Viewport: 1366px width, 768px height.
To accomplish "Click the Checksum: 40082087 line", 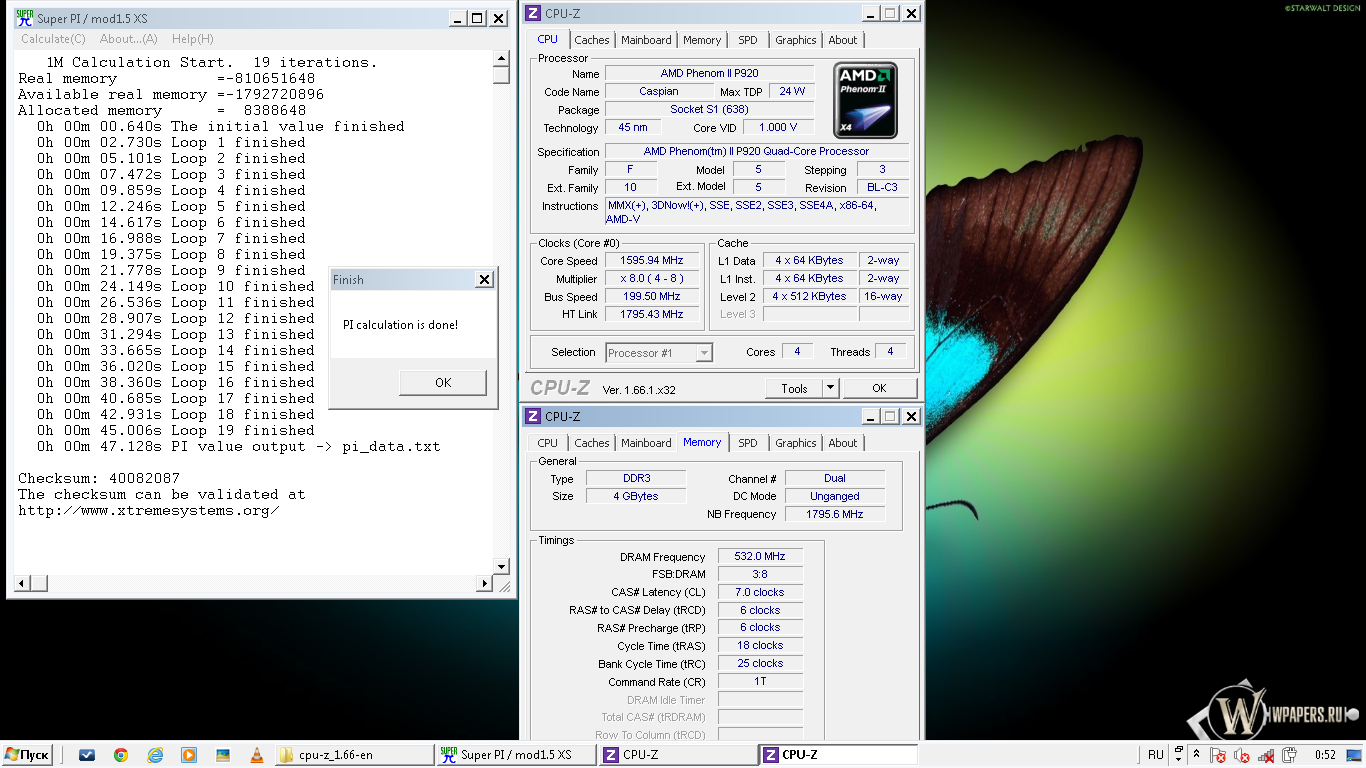I will [99, 478].
